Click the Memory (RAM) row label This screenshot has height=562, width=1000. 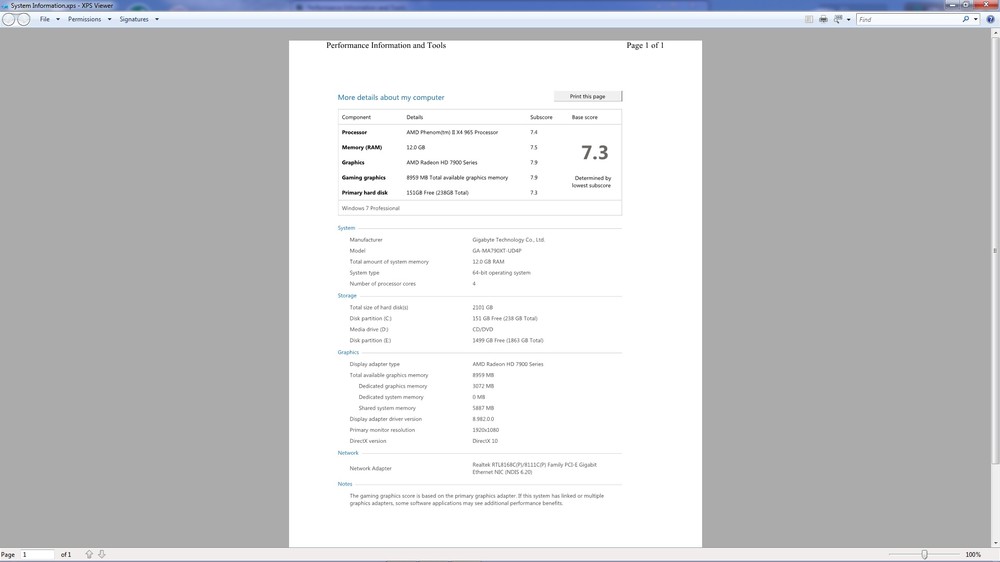tap(362, 147)
